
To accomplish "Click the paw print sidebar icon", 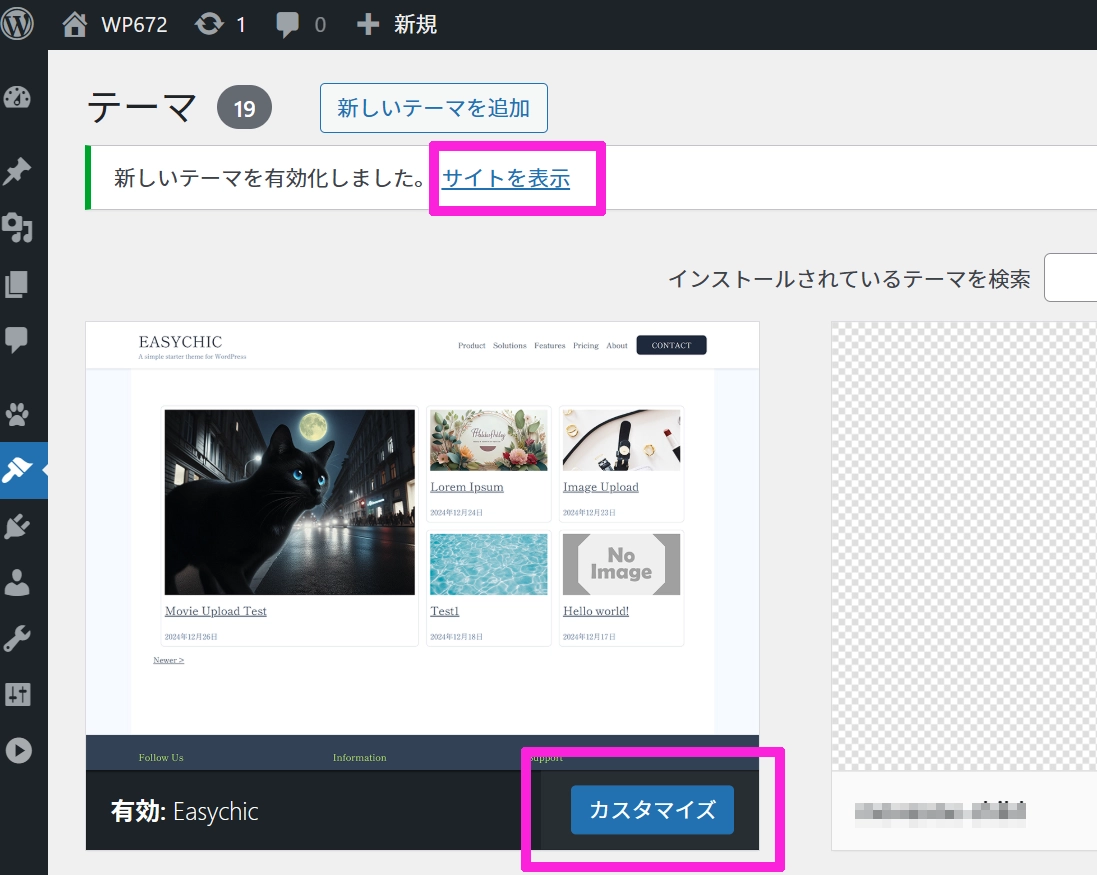I will click(18, 413).
